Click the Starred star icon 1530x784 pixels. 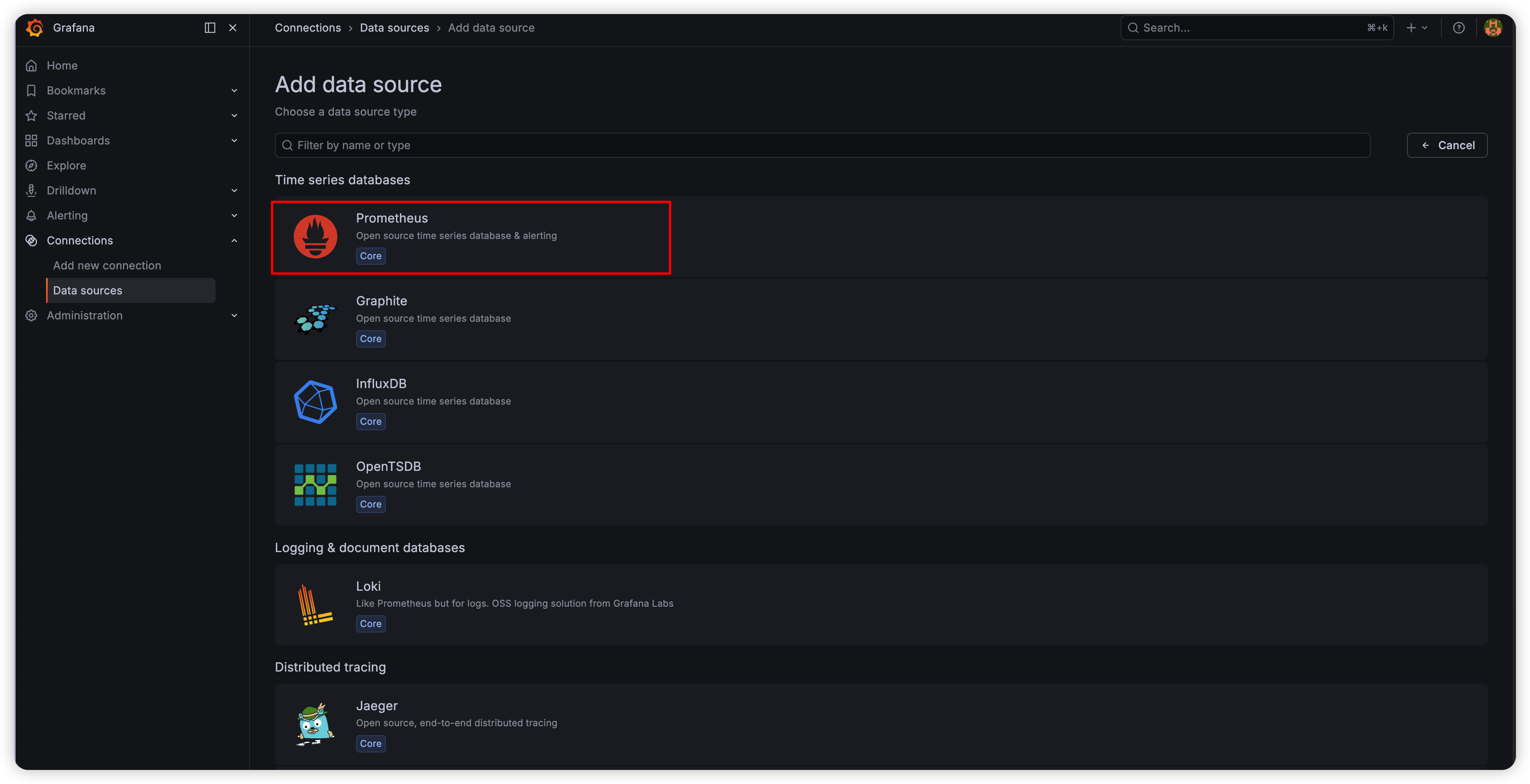32,115
